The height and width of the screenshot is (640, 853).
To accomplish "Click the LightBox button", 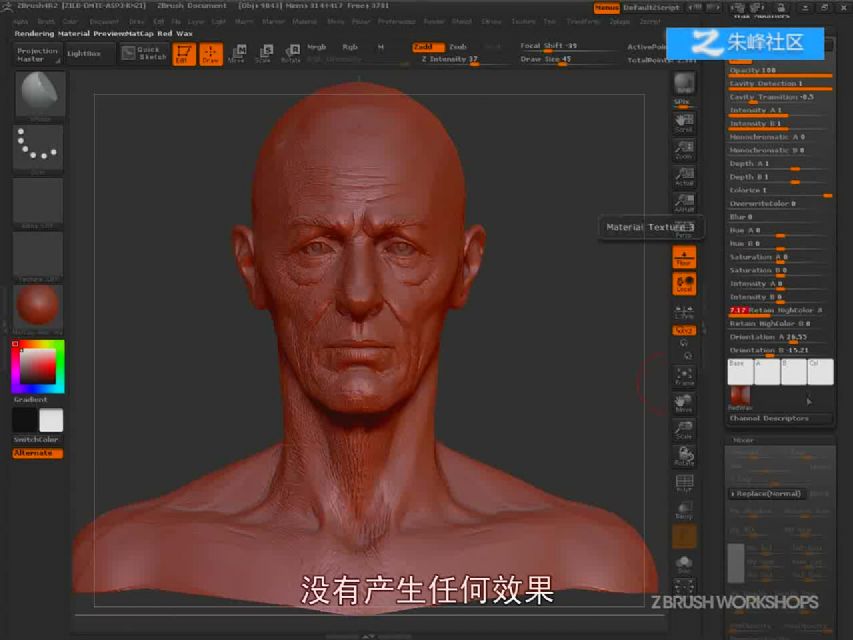I will 90,54.
